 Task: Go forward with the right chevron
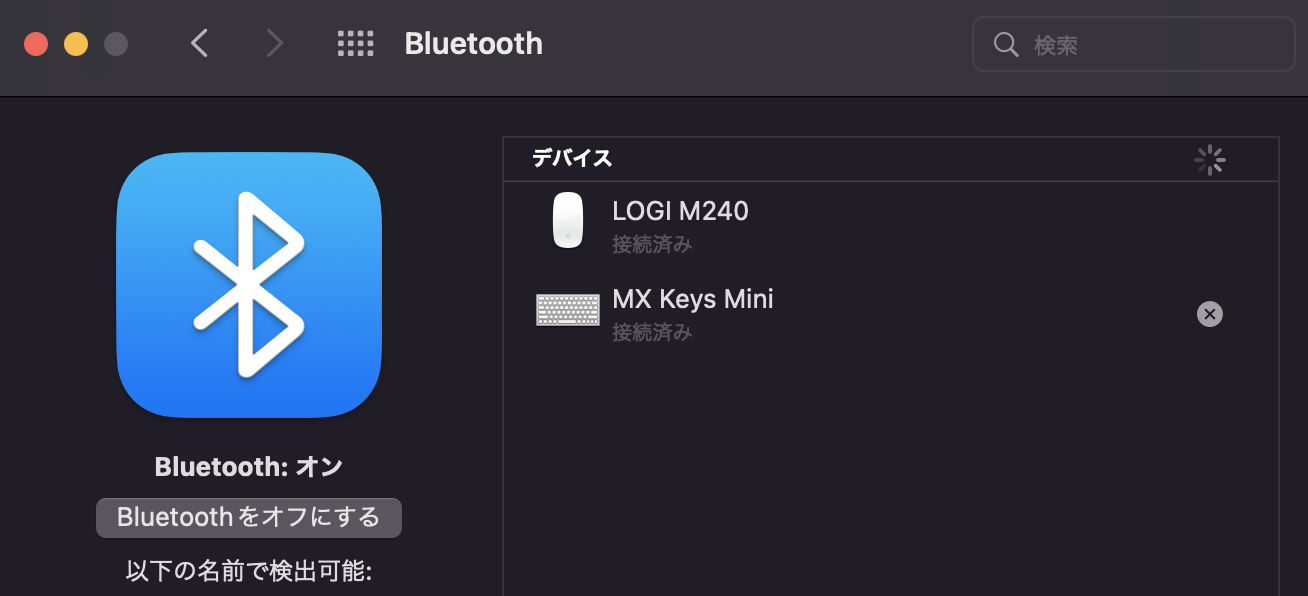[274, 43]
